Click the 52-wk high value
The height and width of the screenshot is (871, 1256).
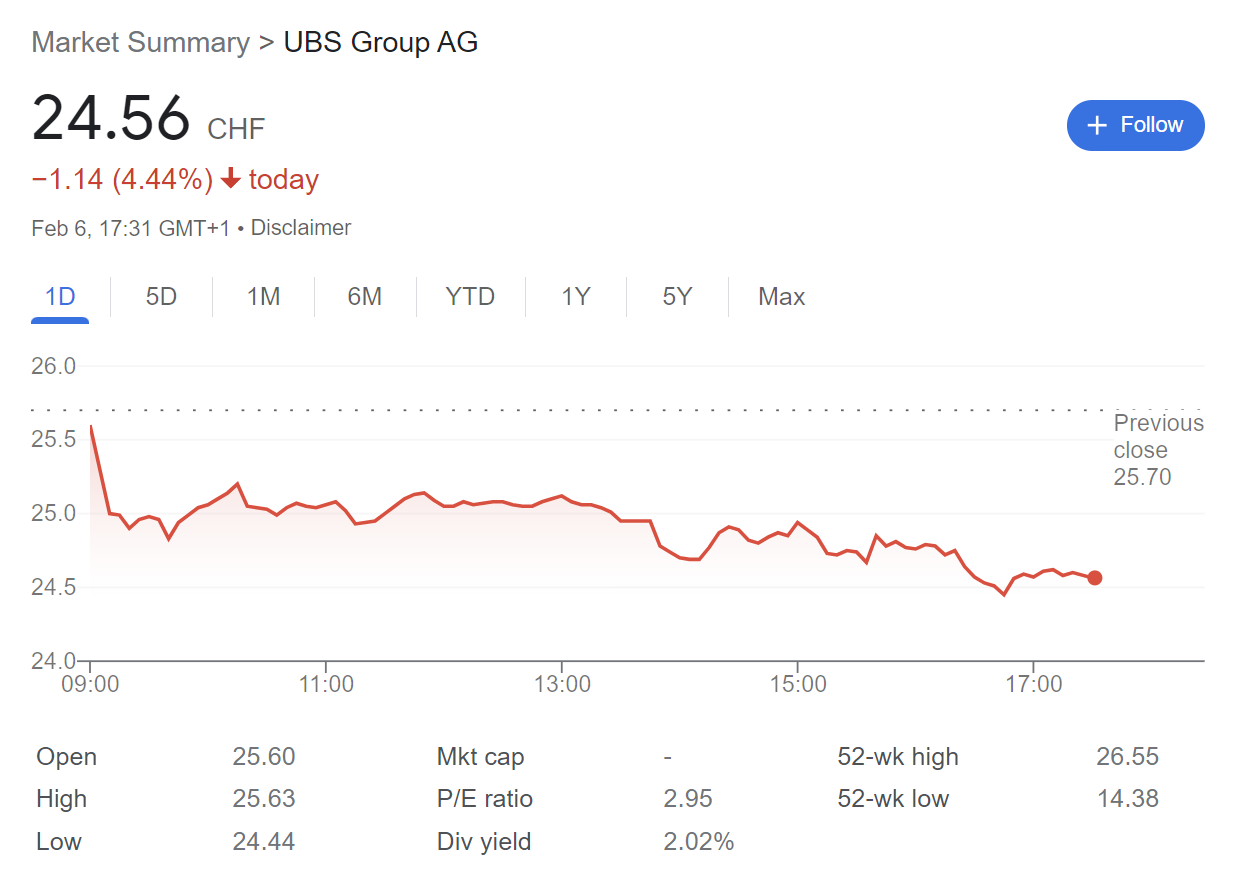[1127, 757]
